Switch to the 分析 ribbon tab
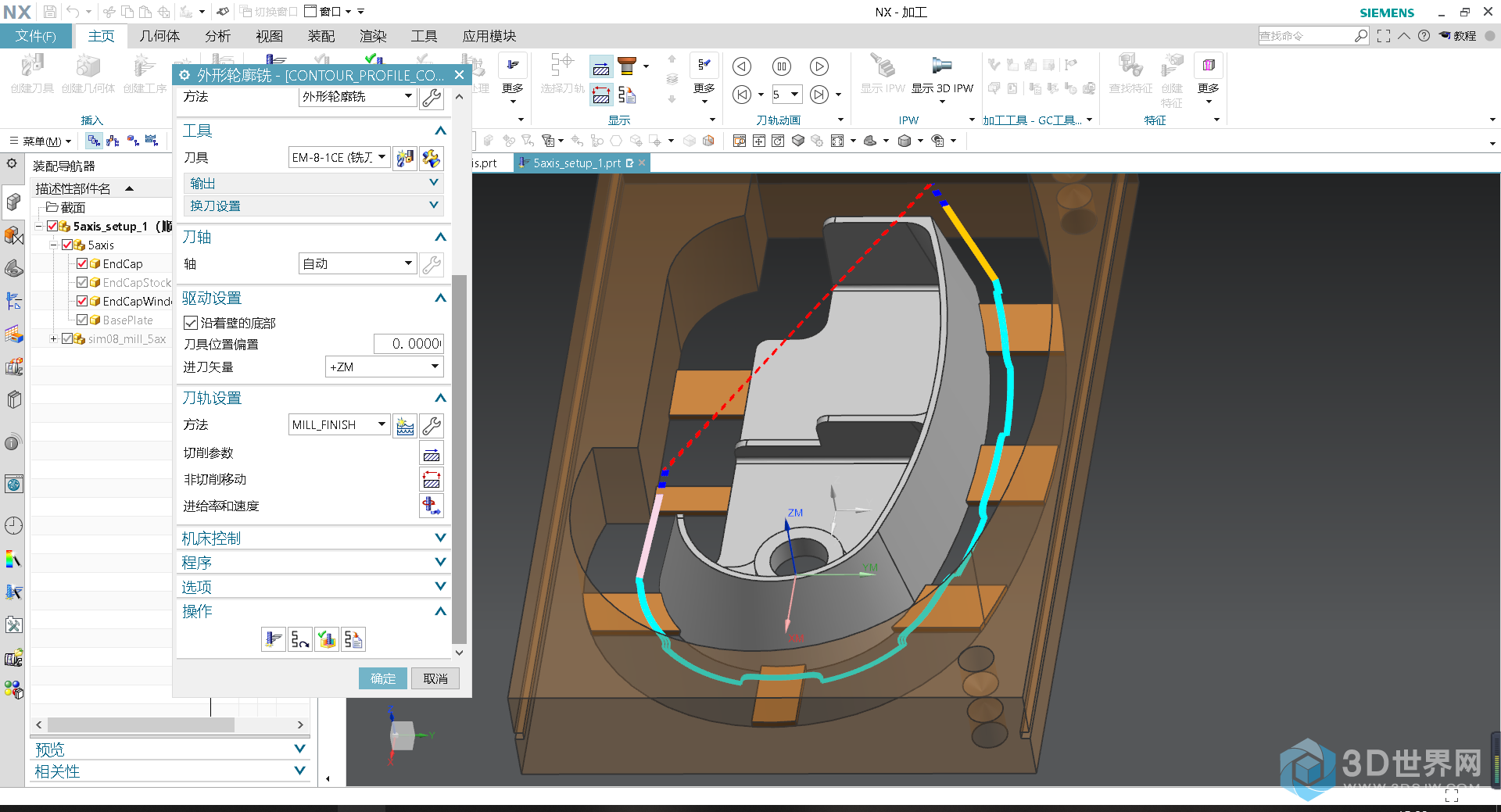Image resolution: width=1501 pixels, height=812 pixels. (217, 36)
